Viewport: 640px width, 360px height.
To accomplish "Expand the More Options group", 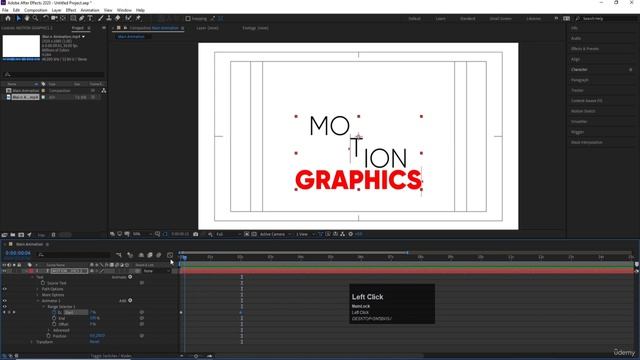I will coord(38,295).
